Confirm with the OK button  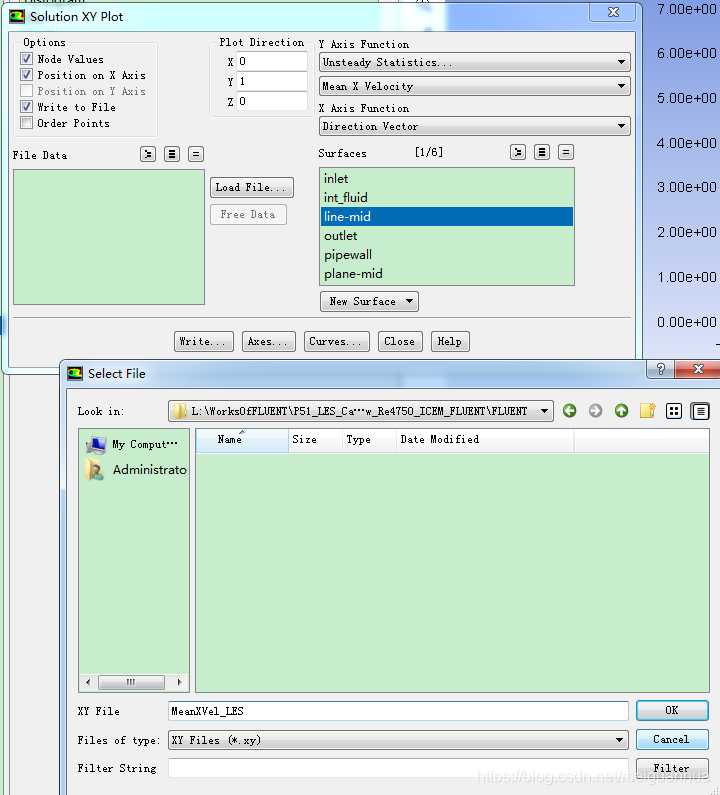tap(672, 710)
